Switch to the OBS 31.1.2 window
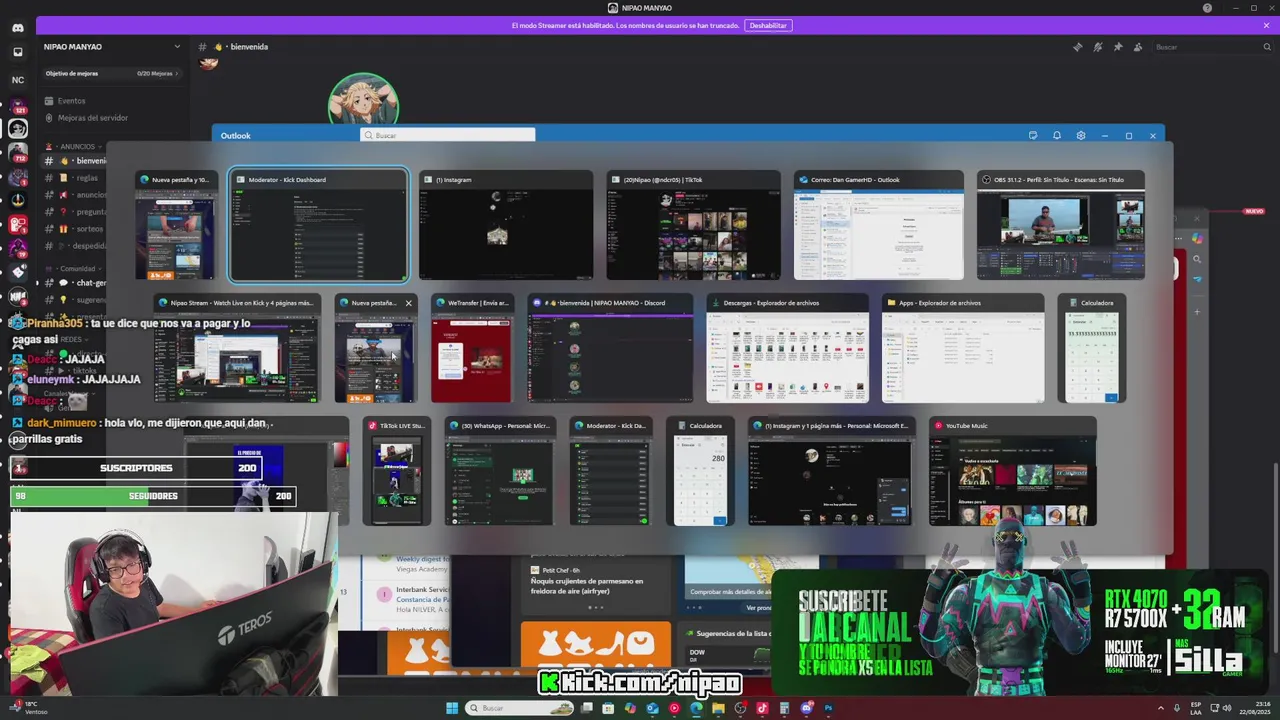The height and width of the screenshot is (720, 1280). click(1060, 225)
